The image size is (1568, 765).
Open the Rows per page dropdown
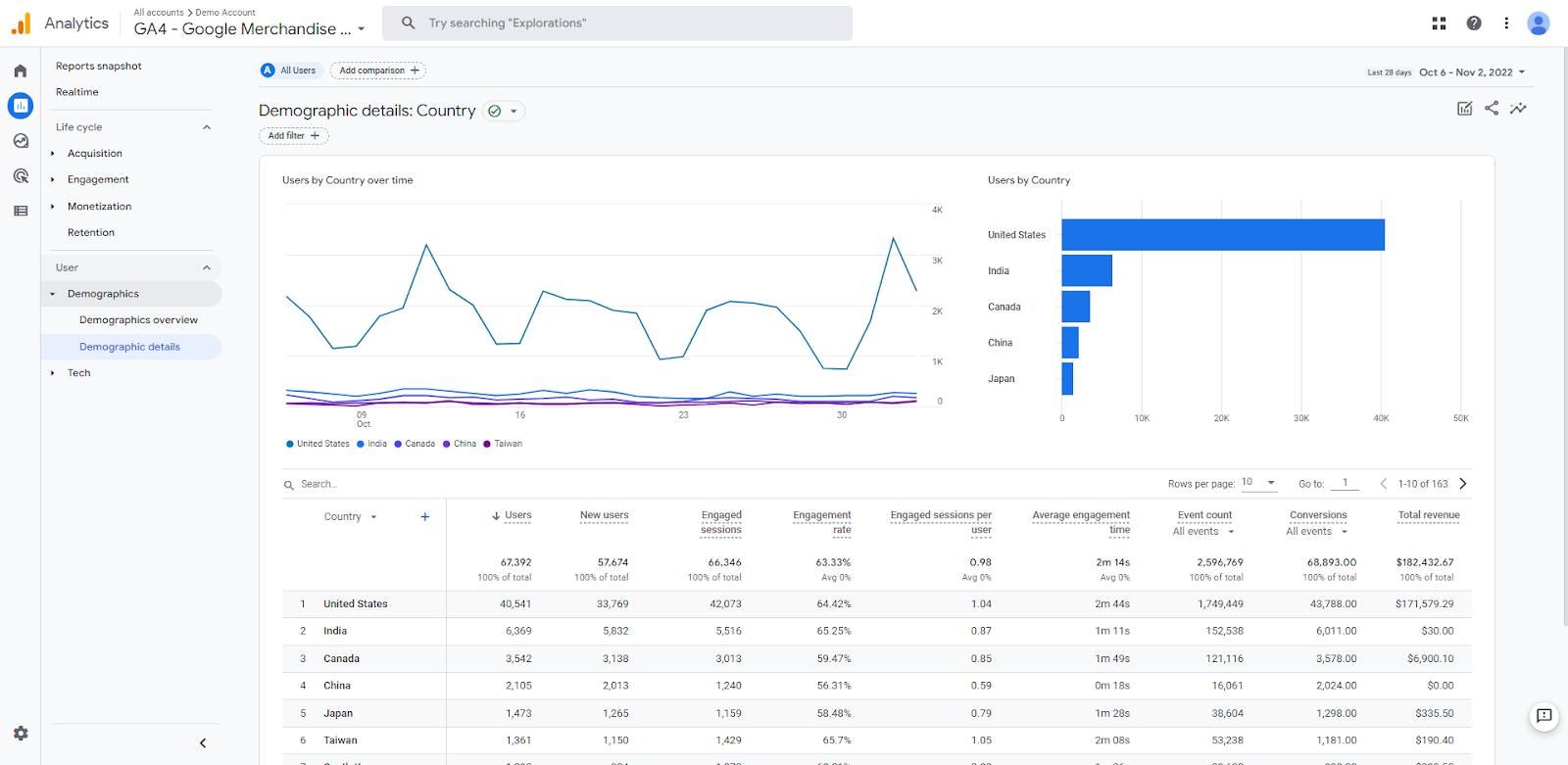[1259, 483]
